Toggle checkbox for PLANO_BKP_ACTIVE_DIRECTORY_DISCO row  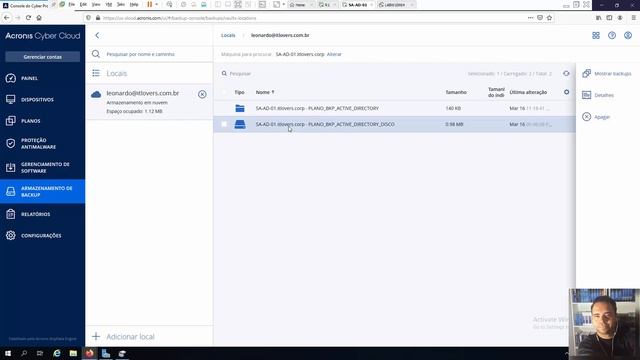click(224, 124)
